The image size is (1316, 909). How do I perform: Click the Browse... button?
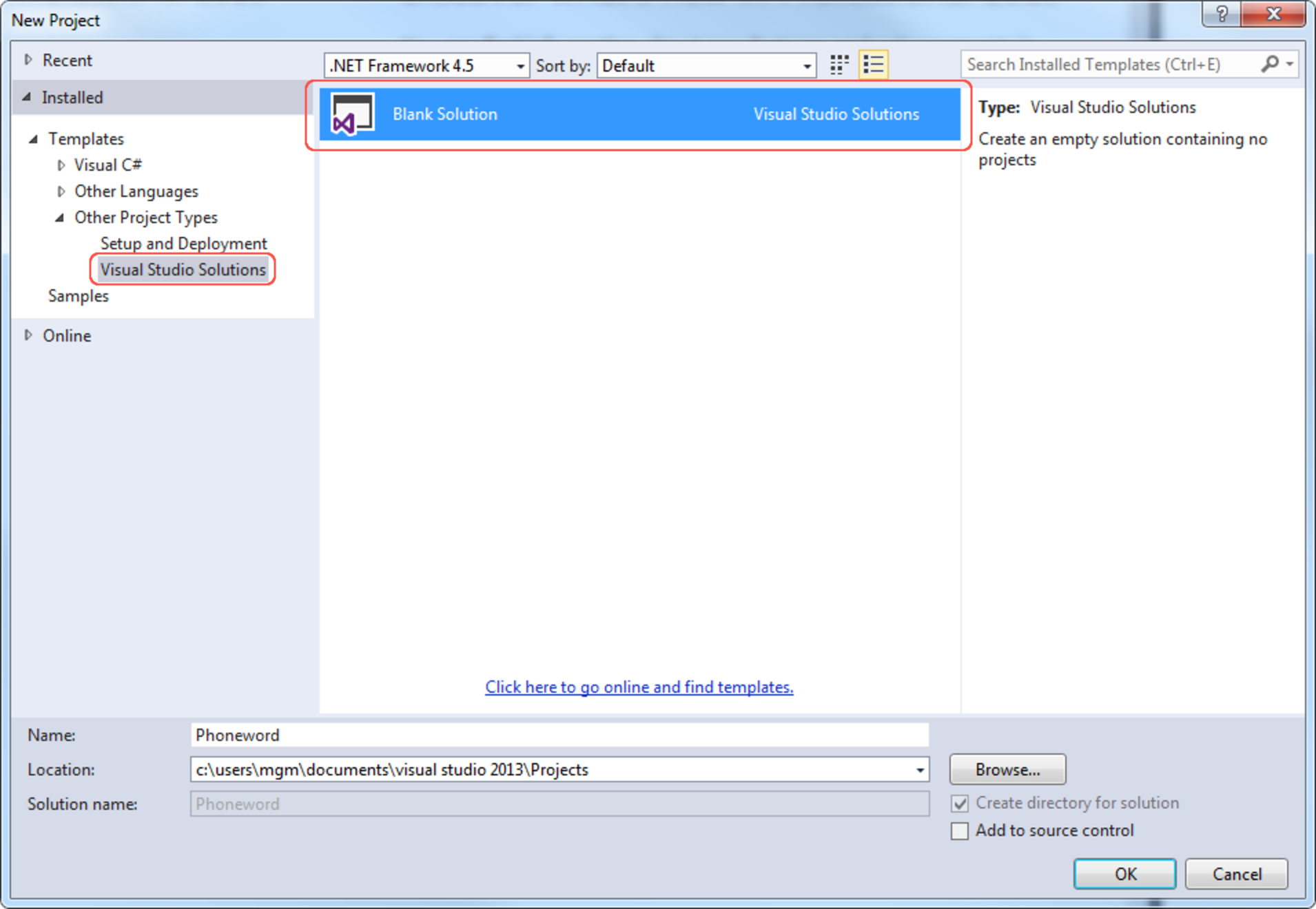[1007, 770]
